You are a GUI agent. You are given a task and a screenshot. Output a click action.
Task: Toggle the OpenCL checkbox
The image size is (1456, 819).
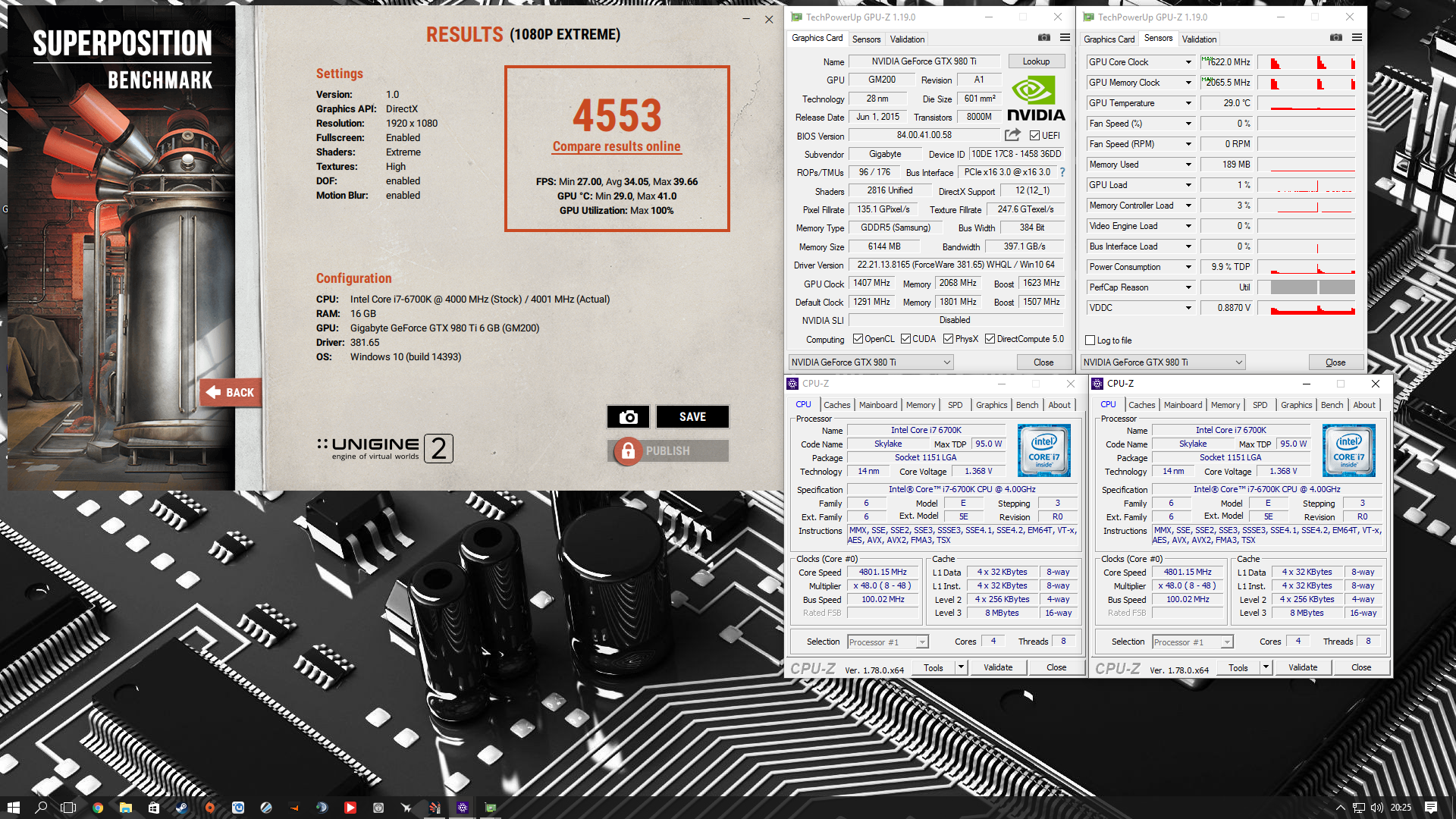coord(858,339)
